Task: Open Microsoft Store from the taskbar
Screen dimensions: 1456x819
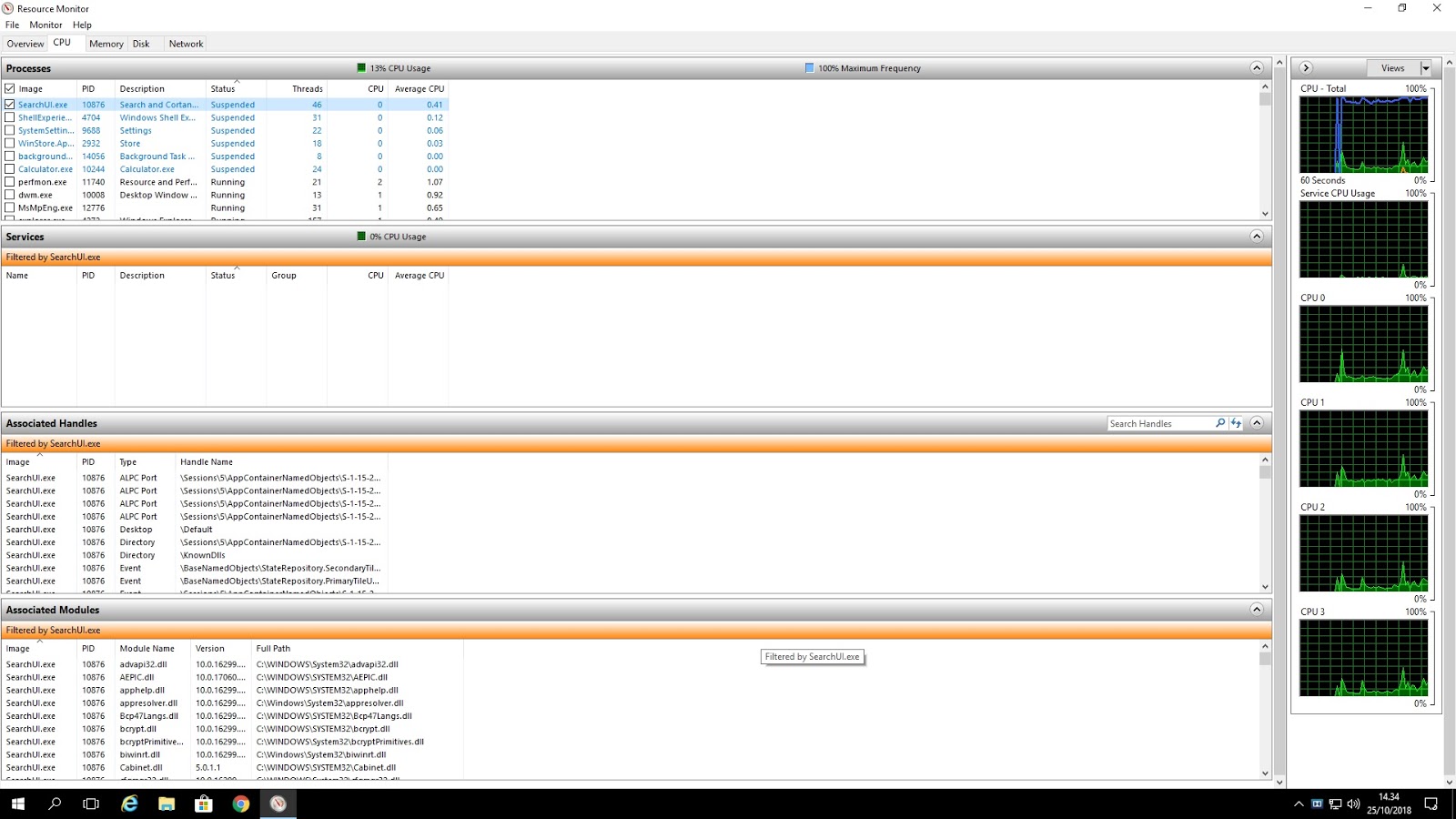Action: pyautogui.click(x=204, y=804)
